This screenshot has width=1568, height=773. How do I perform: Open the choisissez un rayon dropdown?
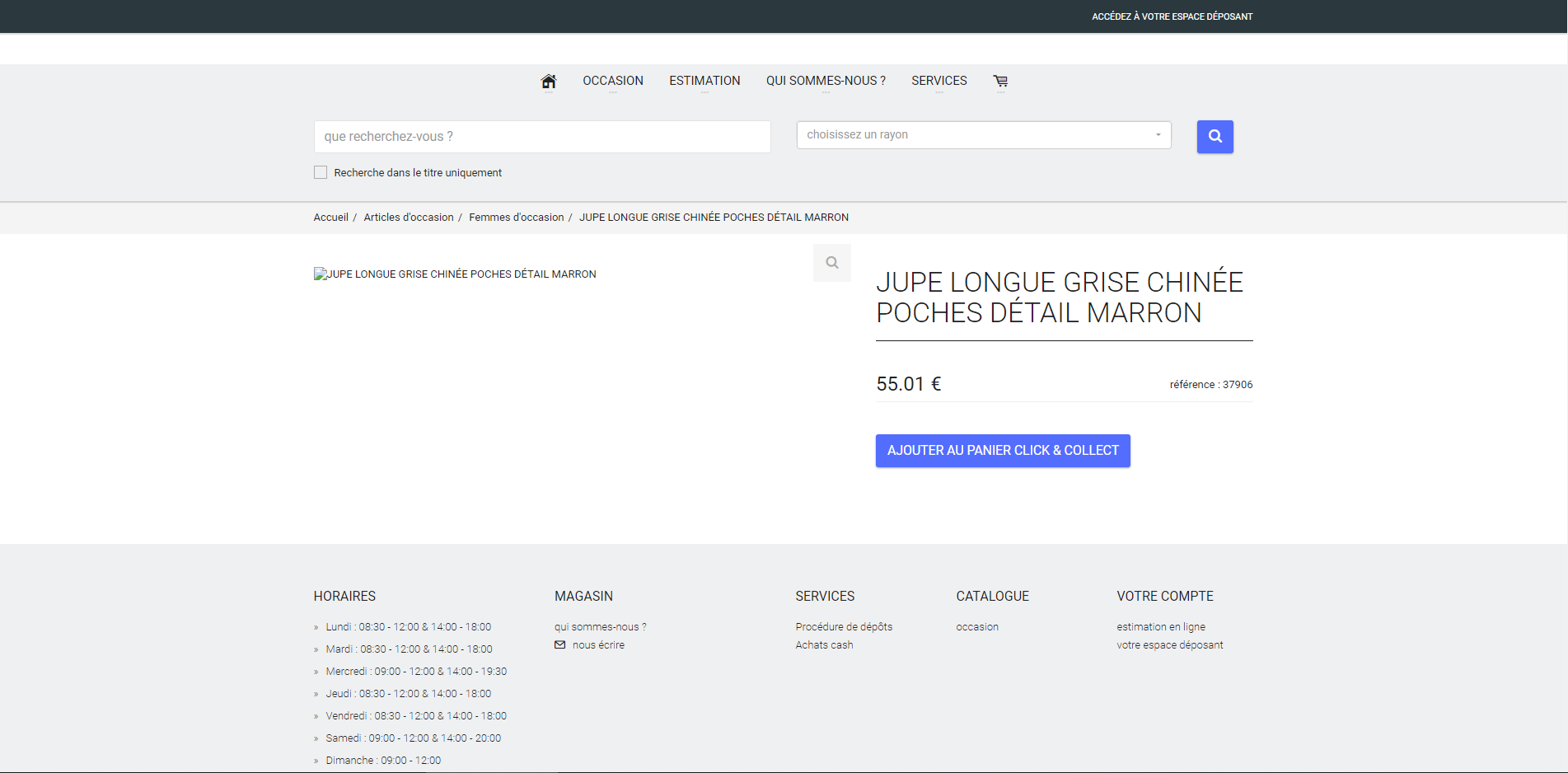(x=984, y=135)
